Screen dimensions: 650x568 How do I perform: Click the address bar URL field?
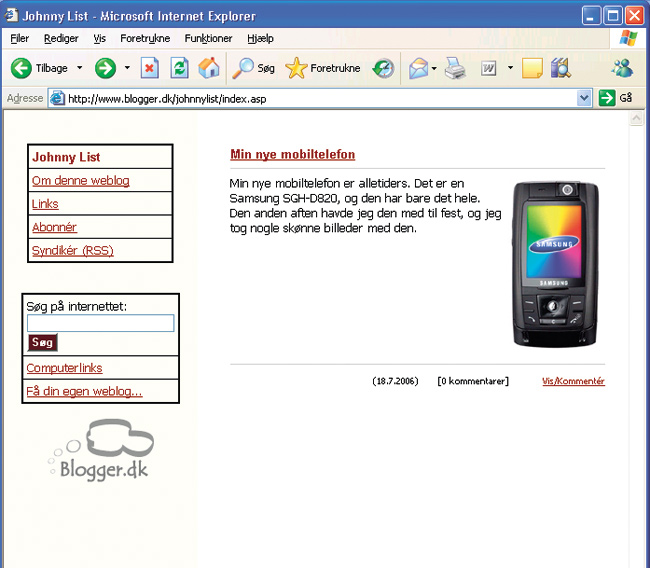(x=319, y=99)
